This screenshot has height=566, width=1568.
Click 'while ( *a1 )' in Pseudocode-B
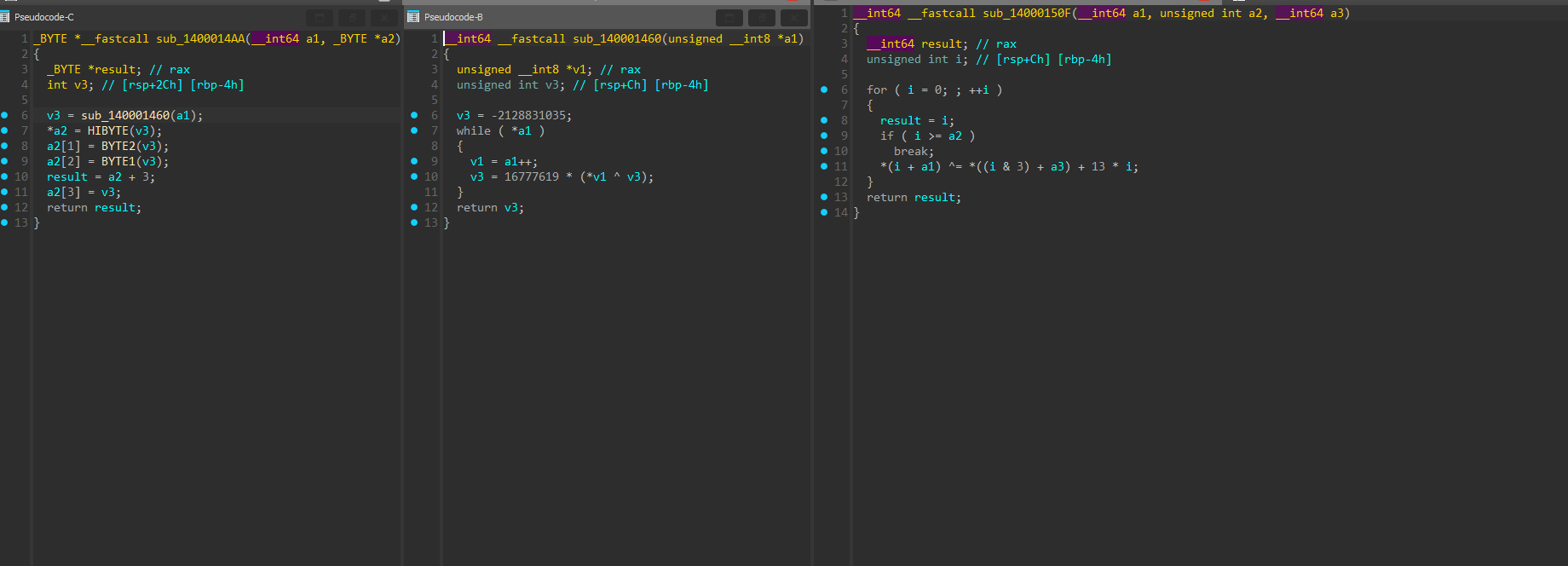pyautogui.click(x=500, y=130)
